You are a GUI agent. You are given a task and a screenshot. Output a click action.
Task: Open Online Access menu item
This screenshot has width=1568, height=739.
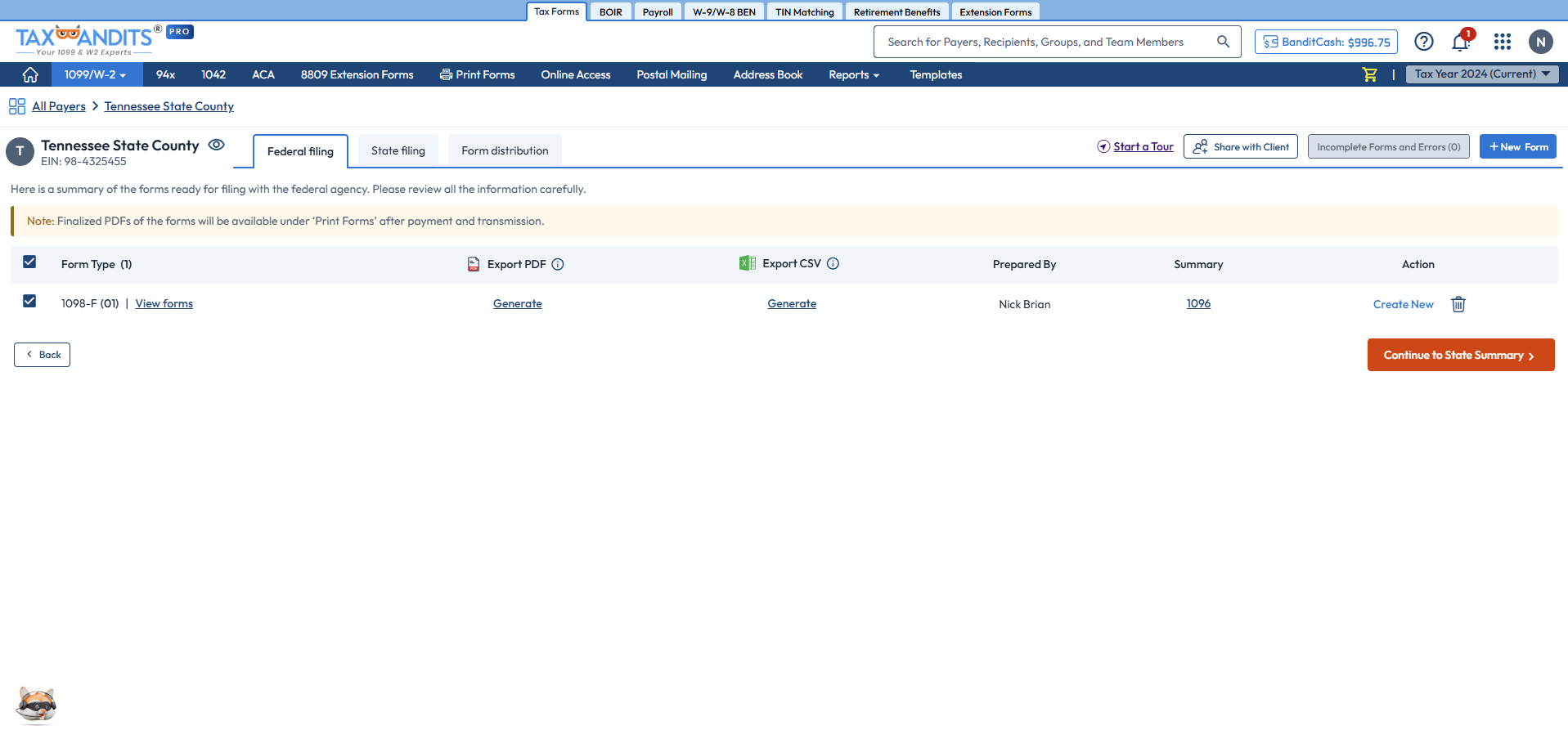(576, 74)
